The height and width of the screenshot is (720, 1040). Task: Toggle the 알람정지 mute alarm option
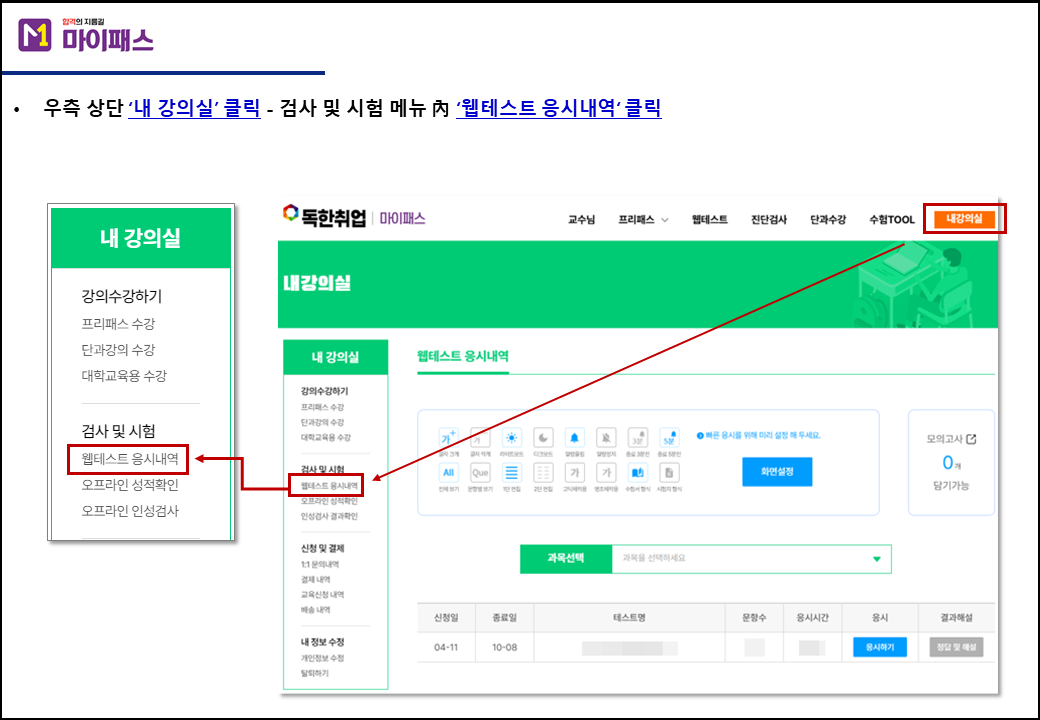click(x=605, y=437)
